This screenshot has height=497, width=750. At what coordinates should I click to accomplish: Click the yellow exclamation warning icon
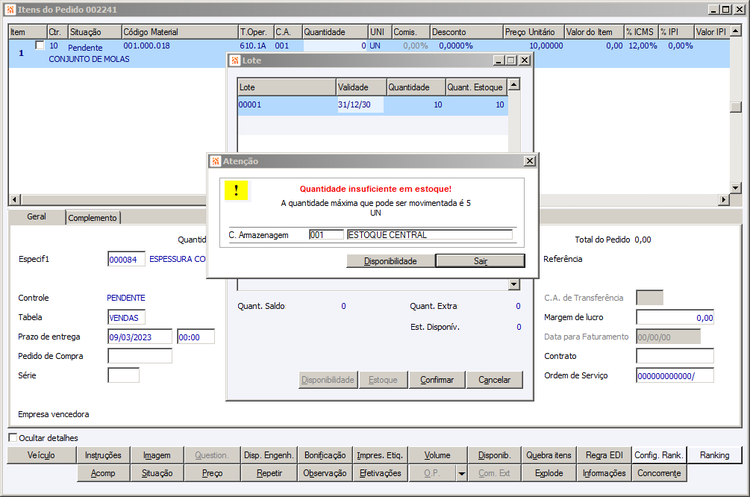(x=236, y=190)
